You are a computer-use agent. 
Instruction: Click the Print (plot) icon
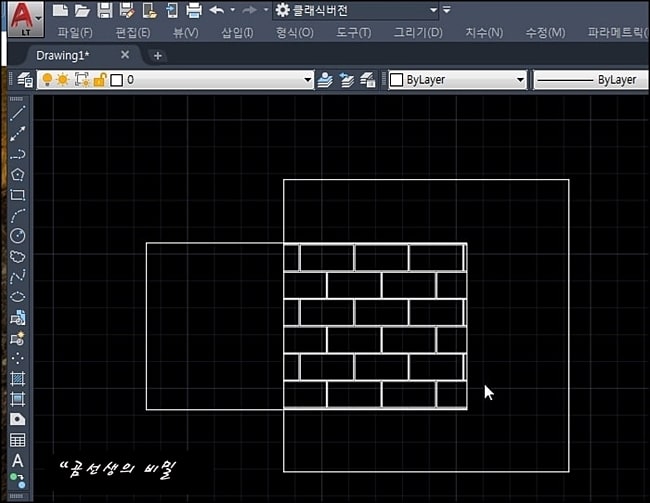(x=194, y=10)
